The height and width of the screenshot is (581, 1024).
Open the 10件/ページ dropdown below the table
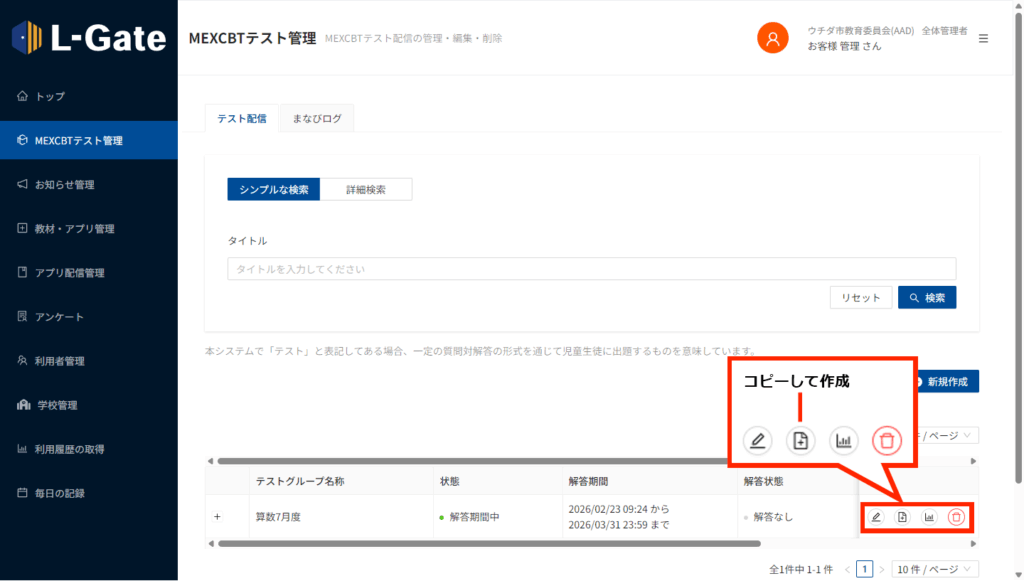pos(934,569)
